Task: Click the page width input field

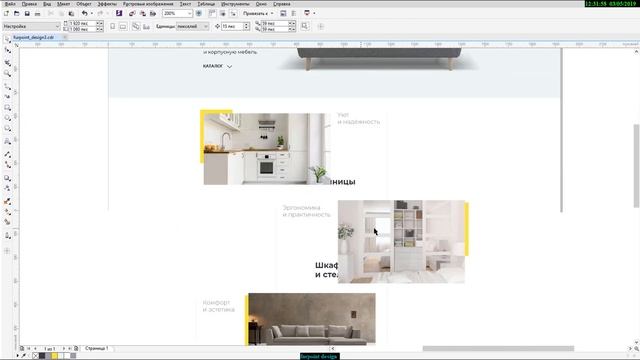Action: point(82,23)
